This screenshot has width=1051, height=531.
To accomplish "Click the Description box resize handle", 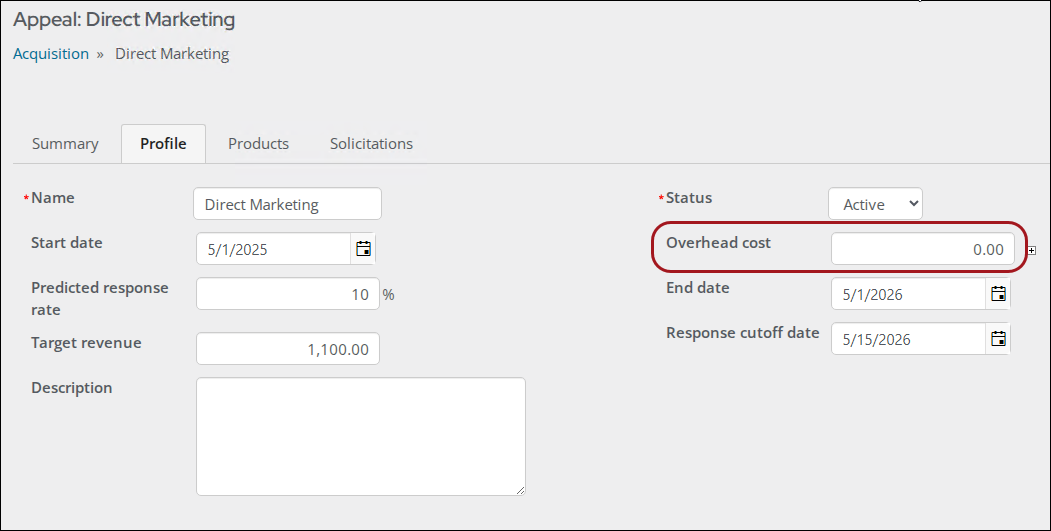I will pos(521,491).
